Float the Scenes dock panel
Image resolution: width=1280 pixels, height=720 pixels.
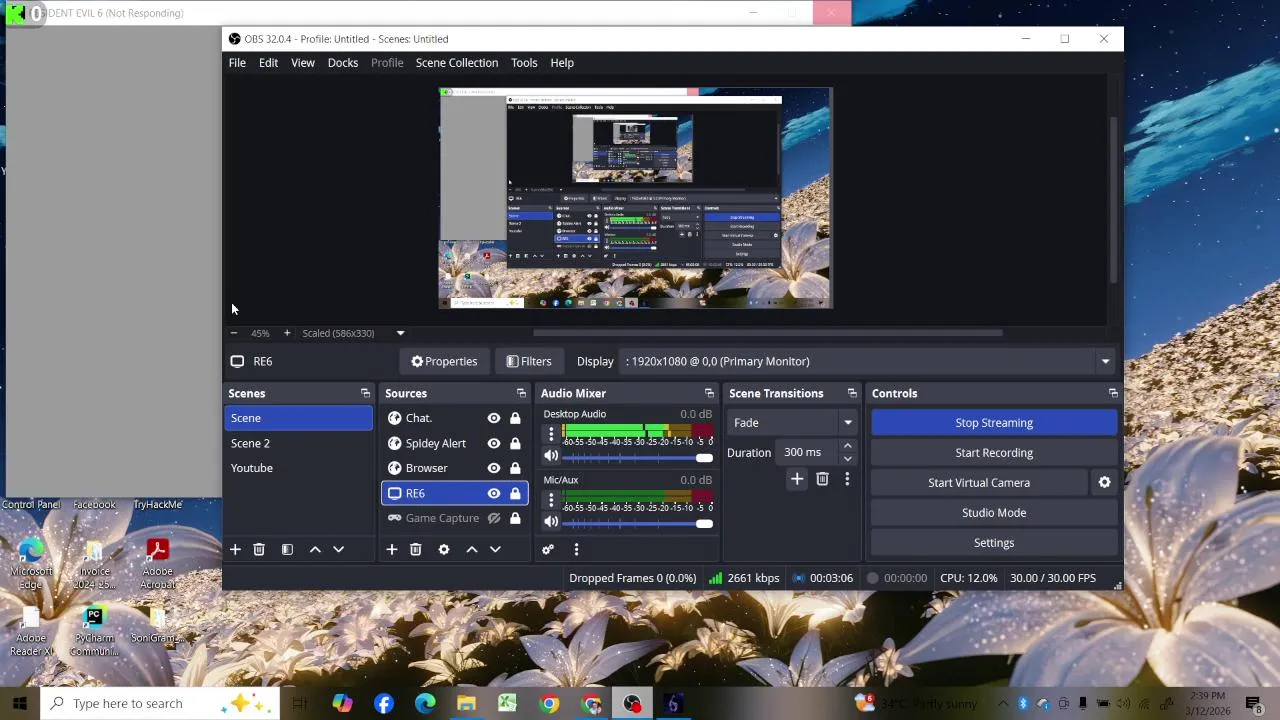365,393
